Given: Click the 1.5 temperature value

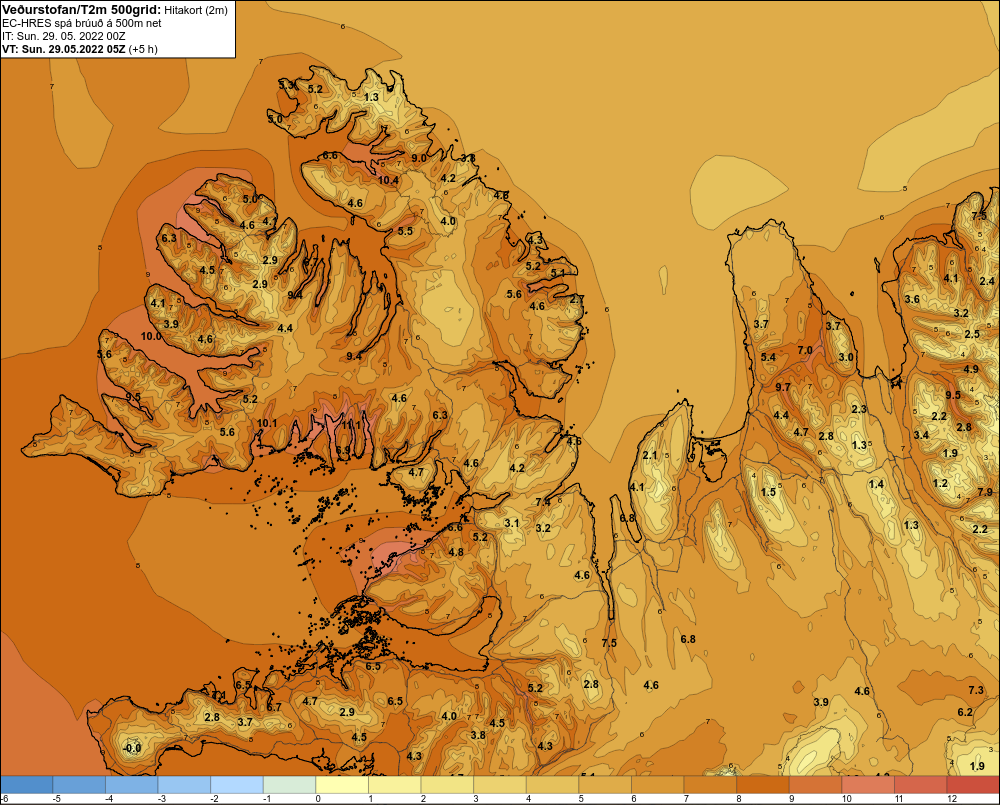Looking at the screenshot, I should pos(768,492).
